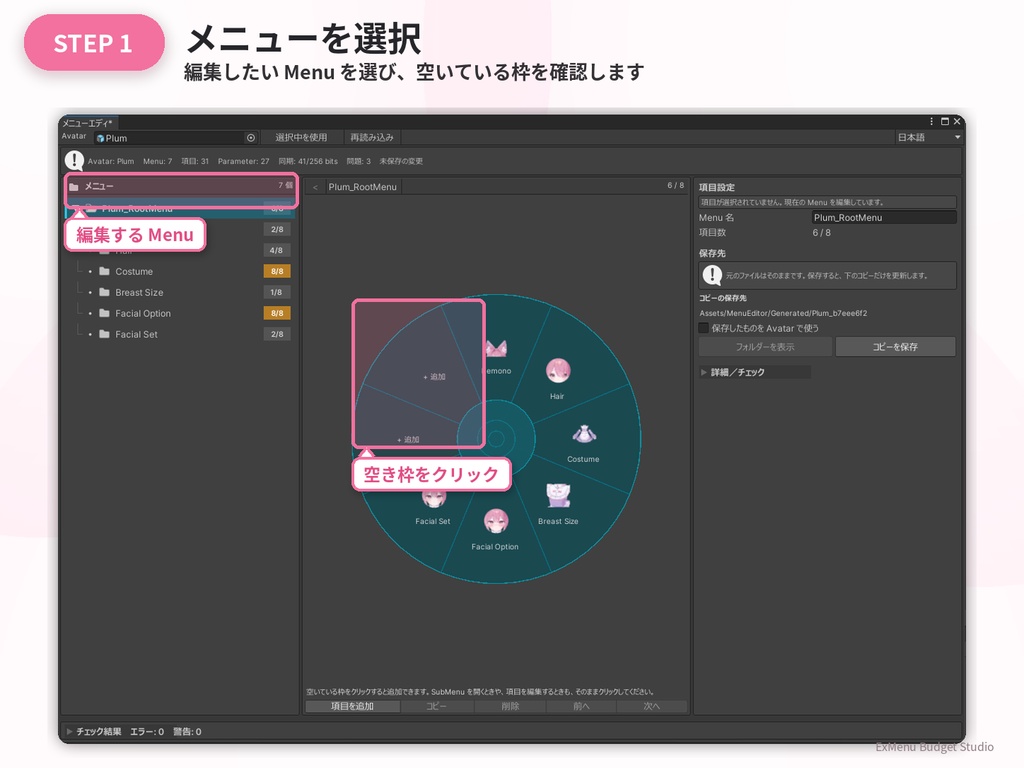Click the 'フォルダーを表示' button

pyautogui.click(x=765, y=347)
